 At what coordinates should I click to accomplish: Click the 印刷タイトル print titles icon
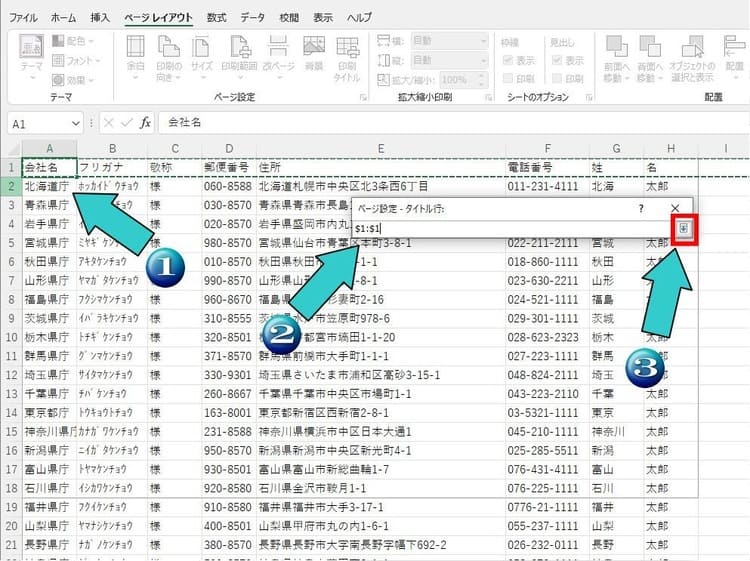(347, 47)
